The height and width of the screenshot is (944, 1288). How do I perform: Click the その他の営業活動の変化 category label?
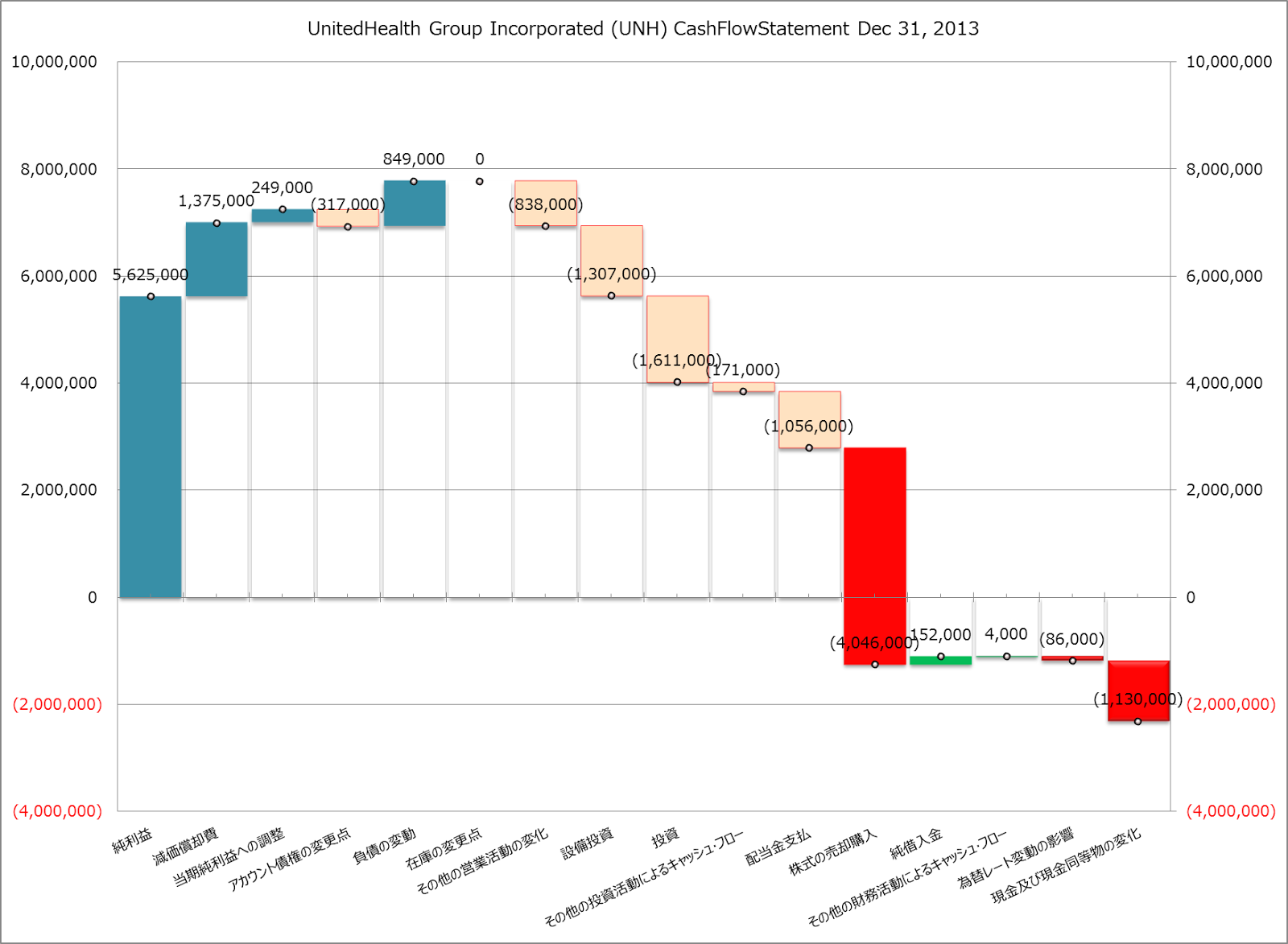pos(482,861)
